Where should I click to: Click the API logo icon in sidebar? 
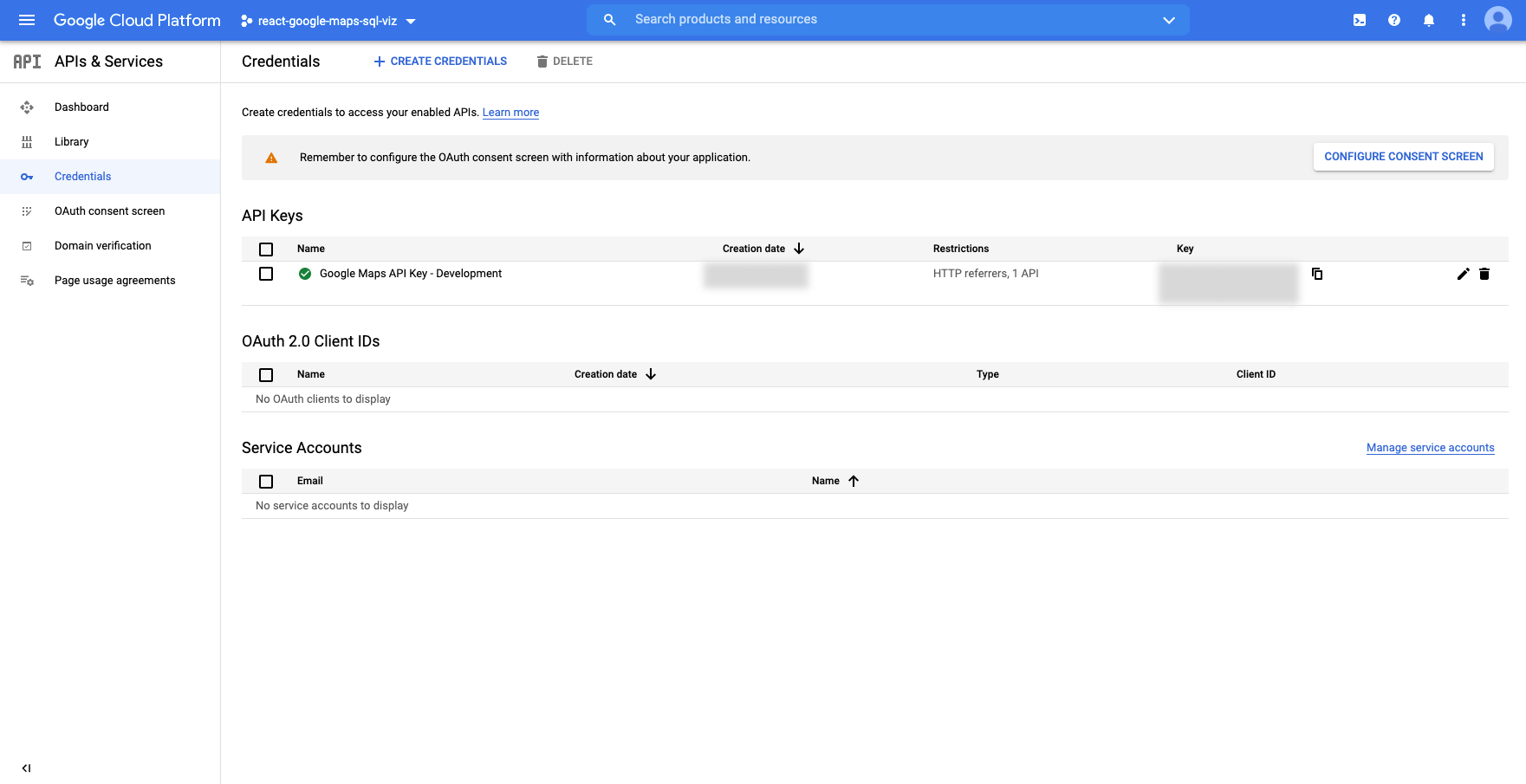click(27, 62)
